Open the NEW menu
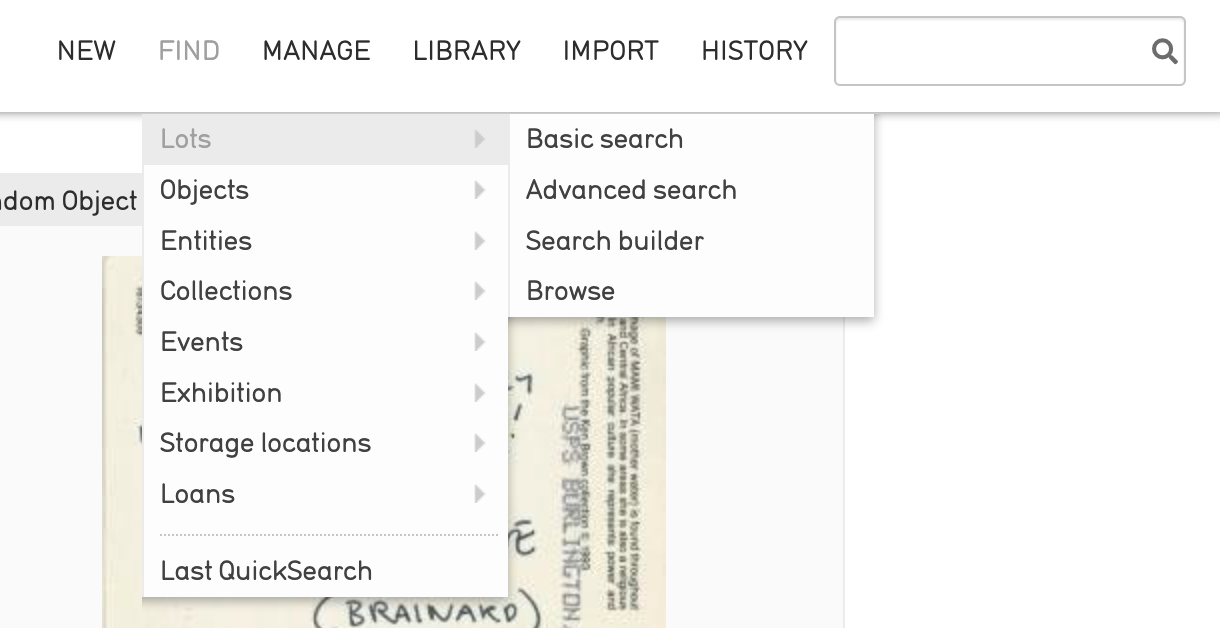The image size is (1220, 628). click(86, 51)
